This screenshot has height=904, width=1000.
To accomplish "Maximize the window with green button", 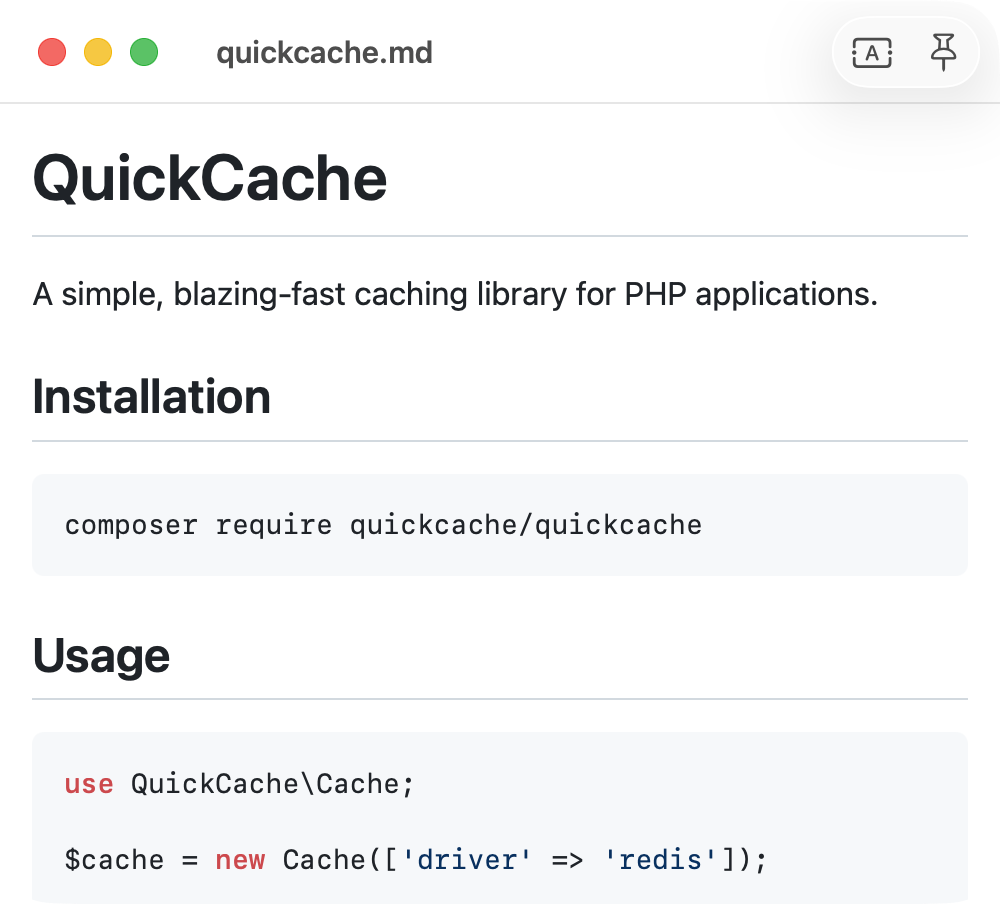I will tap(144, 52).
